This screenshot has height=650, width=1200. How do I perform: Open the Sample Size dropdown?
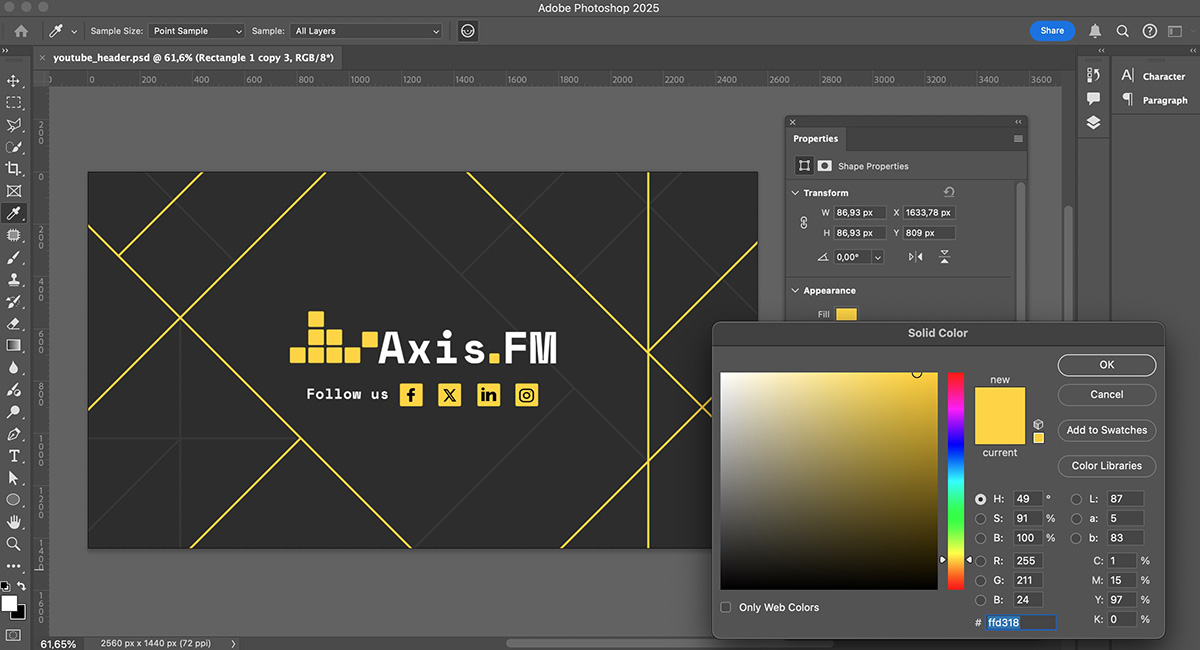pyautogui.click(x=195, y=31)
